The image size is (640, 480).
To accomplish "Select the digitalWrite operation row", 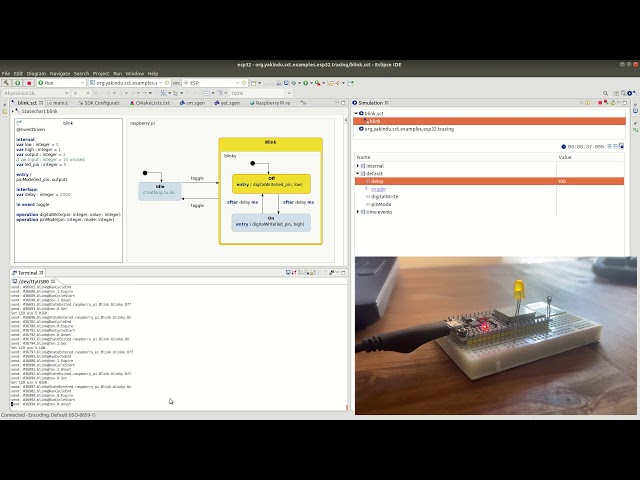I will [384, 197].
